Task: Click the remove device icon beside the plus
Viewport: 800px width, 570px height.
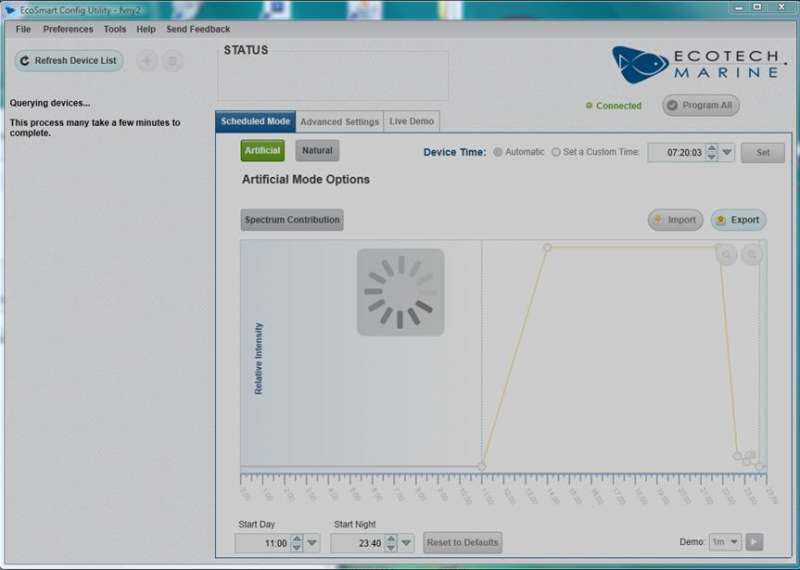Action: click(x=173, y=61)
